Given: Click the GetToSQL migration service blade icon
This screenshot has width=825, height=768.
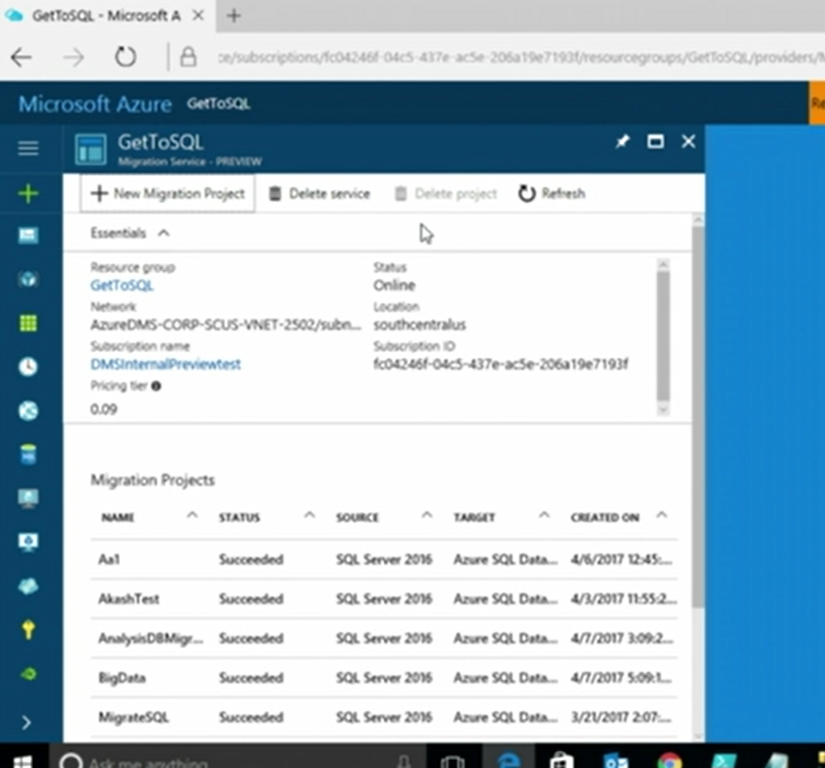Looking at the screenshot, I should click(90, 149).
